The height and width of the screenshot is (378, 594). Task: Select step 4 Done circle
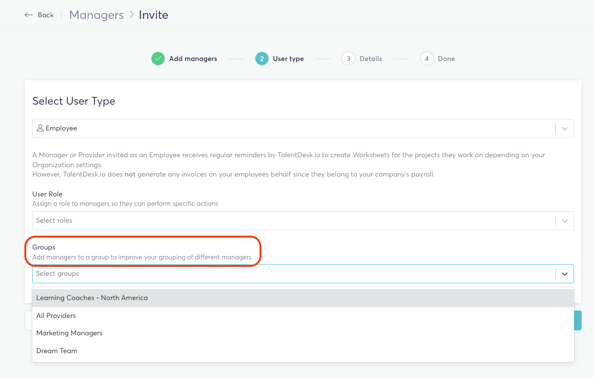427,59
